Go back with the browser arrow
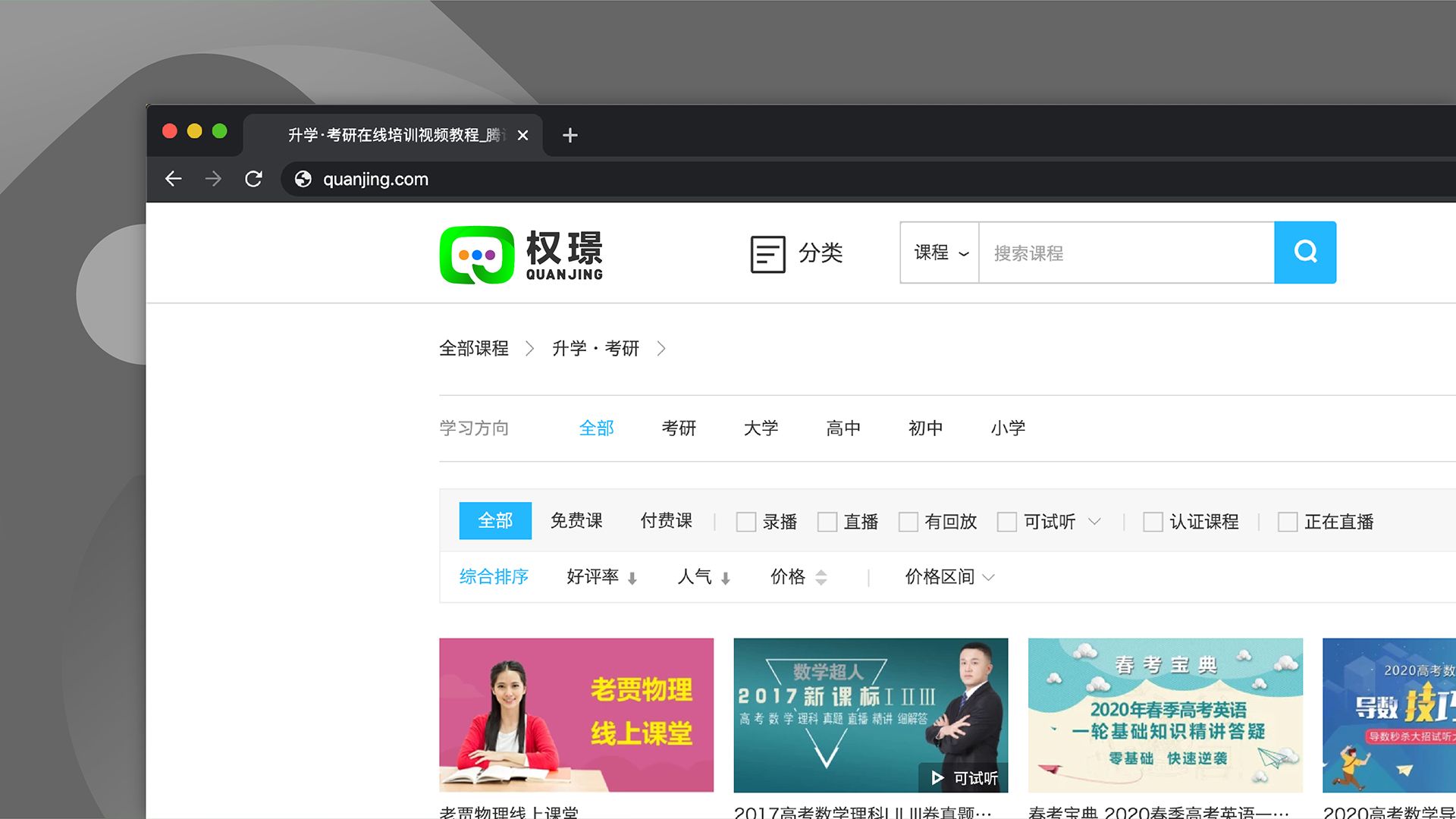The image size is (1456, 819). (x=174, y=179)
